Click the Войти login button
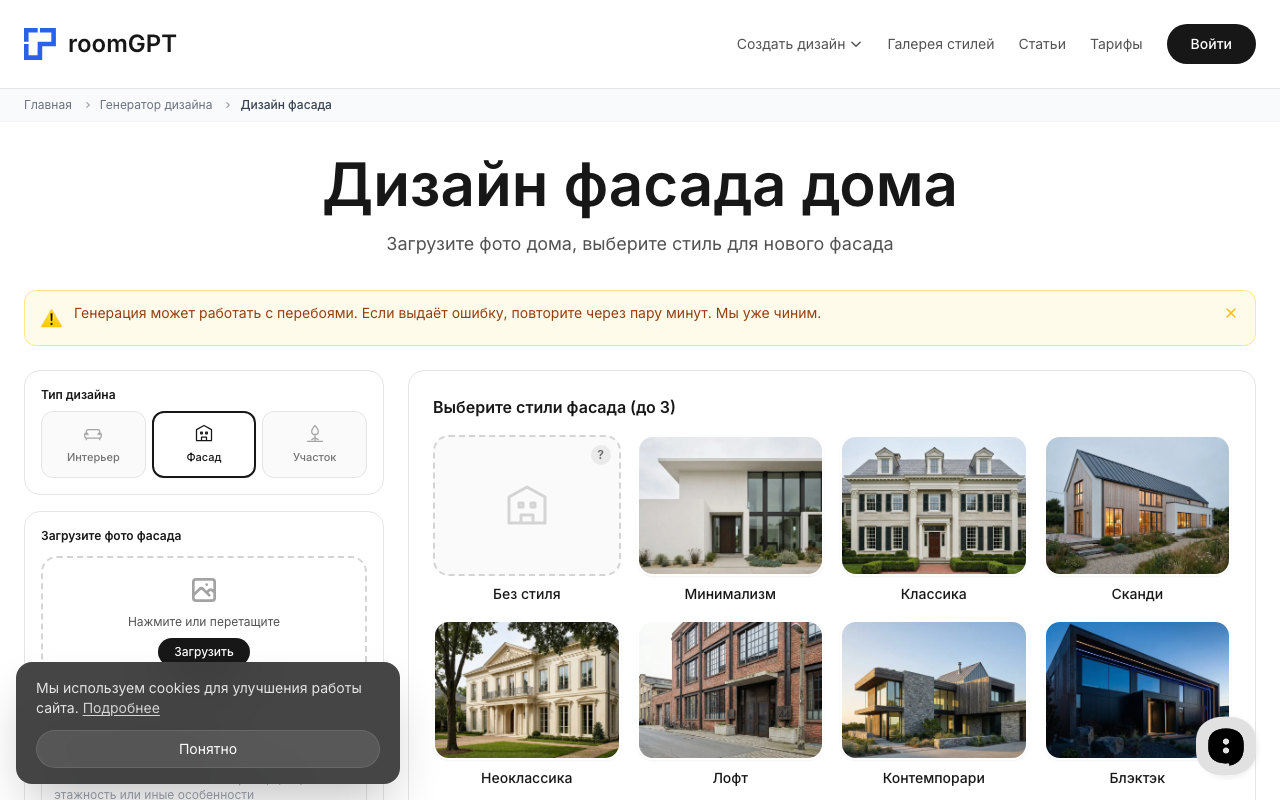 point(1211,44)
